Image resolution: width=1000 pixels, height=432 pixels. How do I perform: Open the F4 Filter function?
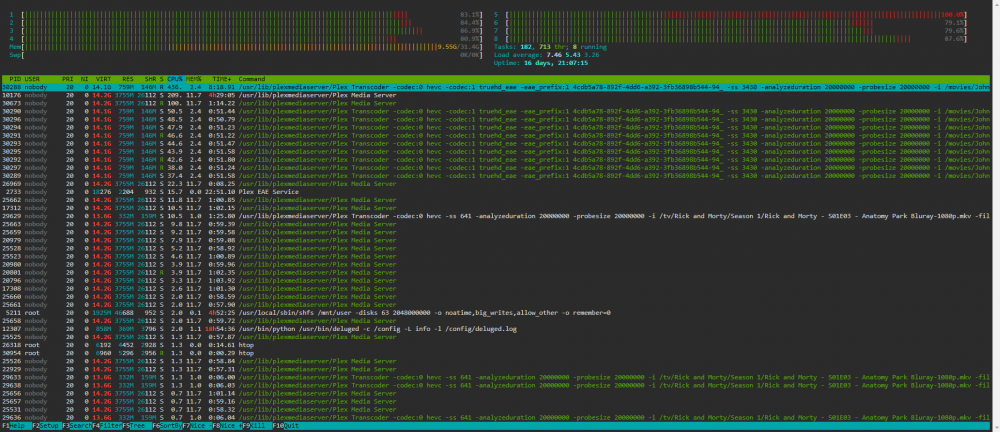click(107, 426)
